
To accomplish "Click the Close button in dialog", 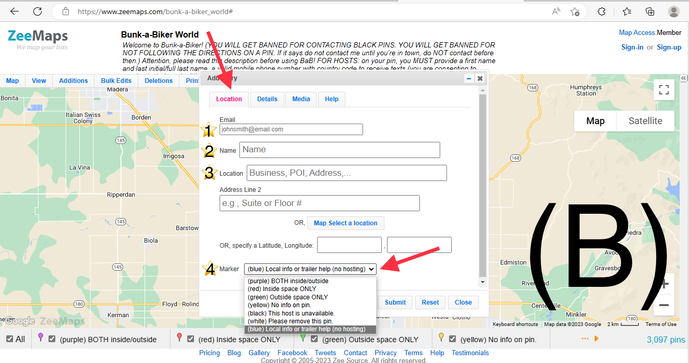I will pyautogui.click(x=463, y=302).
